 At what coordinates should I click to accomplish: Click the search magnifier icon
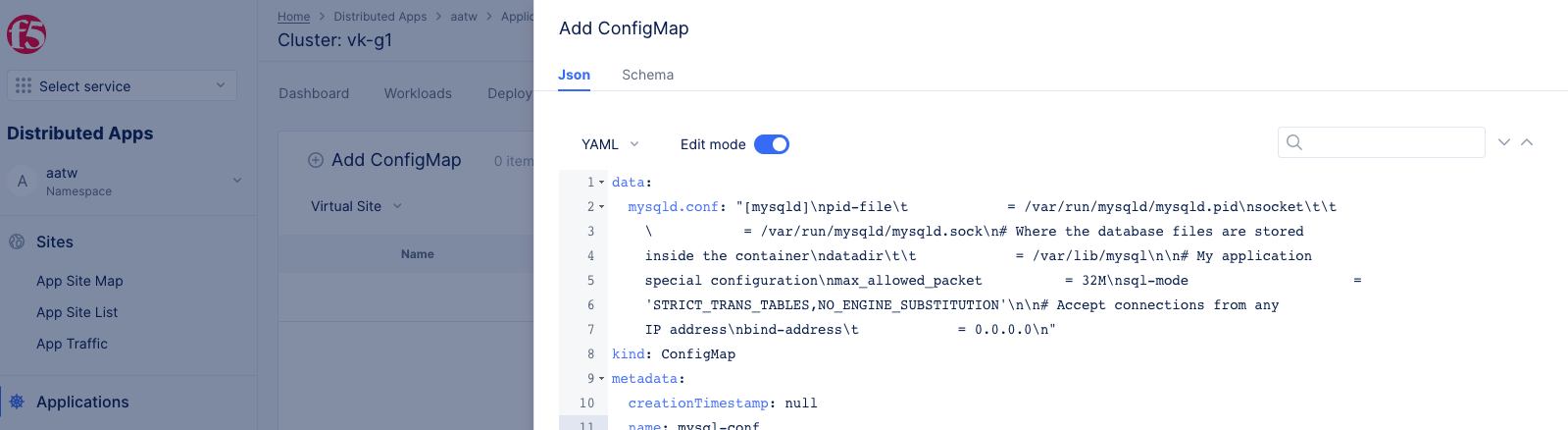(1294, 142)
